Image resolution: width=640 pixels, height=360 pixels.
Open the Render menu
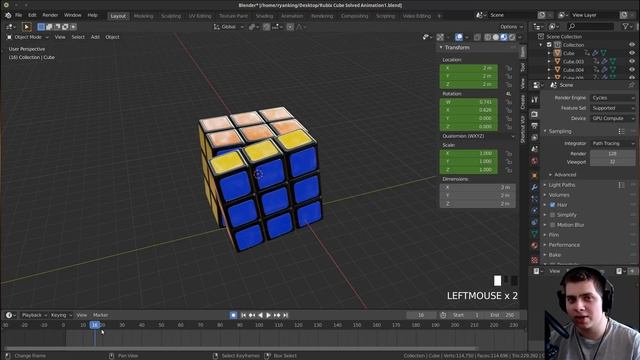50,15
